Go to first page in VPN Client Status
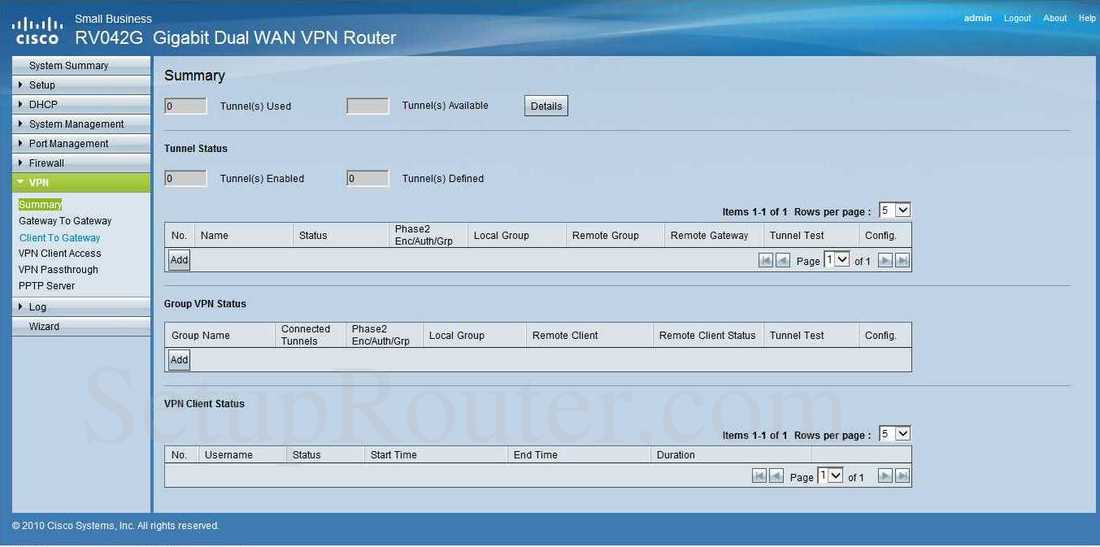Screen dimensions: 1100x547 759,476
